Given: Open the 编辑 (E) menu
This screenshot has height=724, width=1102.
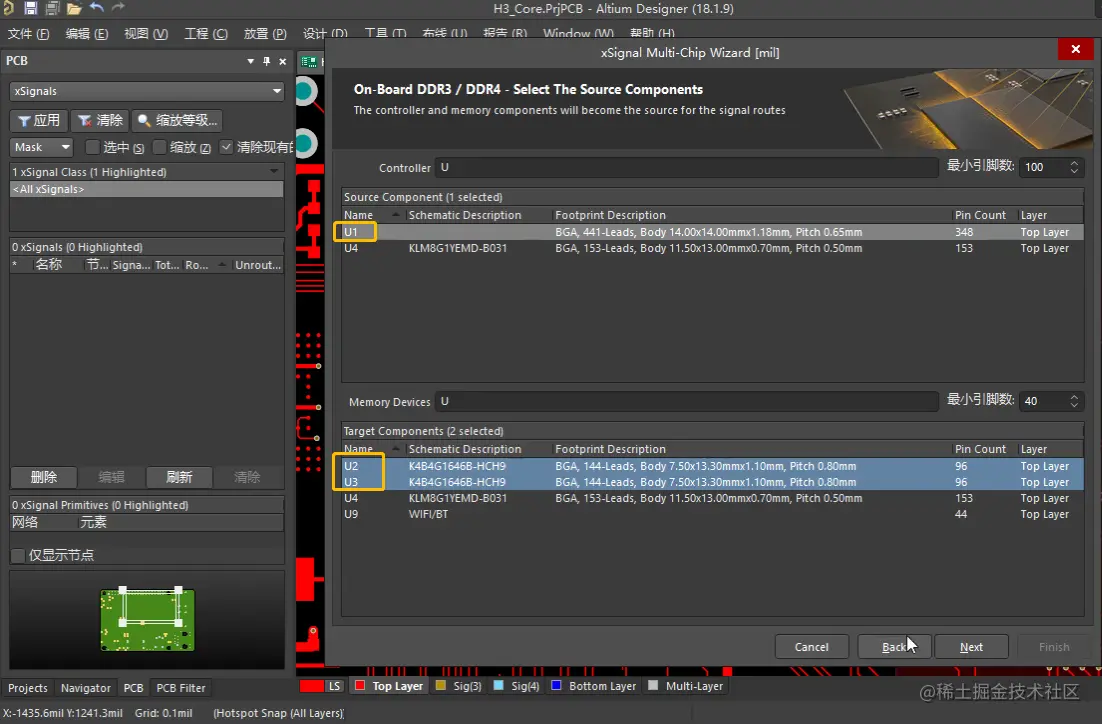Looking at the screenshot, I should 86,34.
